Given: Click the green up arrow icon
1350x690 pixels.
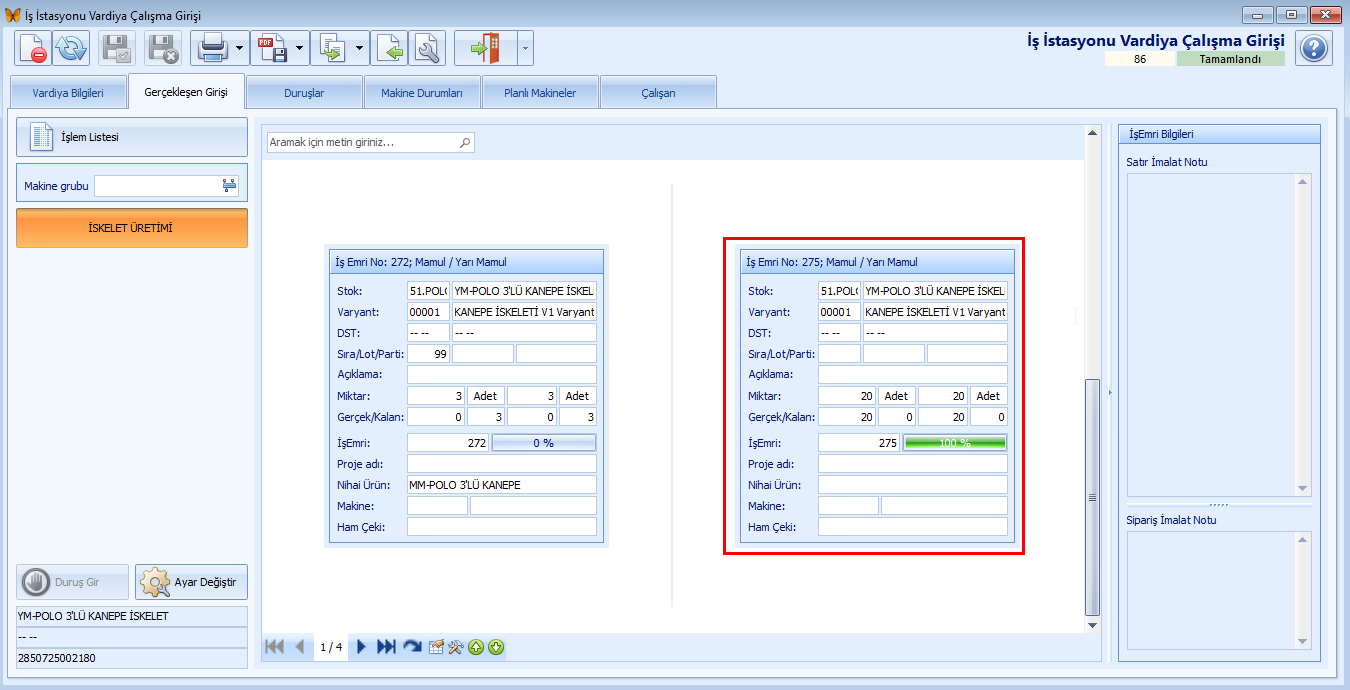Looking at the screenshot, I should point(476,647).
